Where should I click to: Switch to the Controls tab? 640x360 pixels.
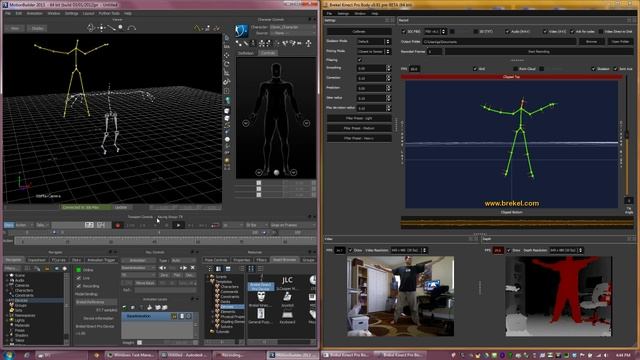pyautogui.click(x=268, y=53)
